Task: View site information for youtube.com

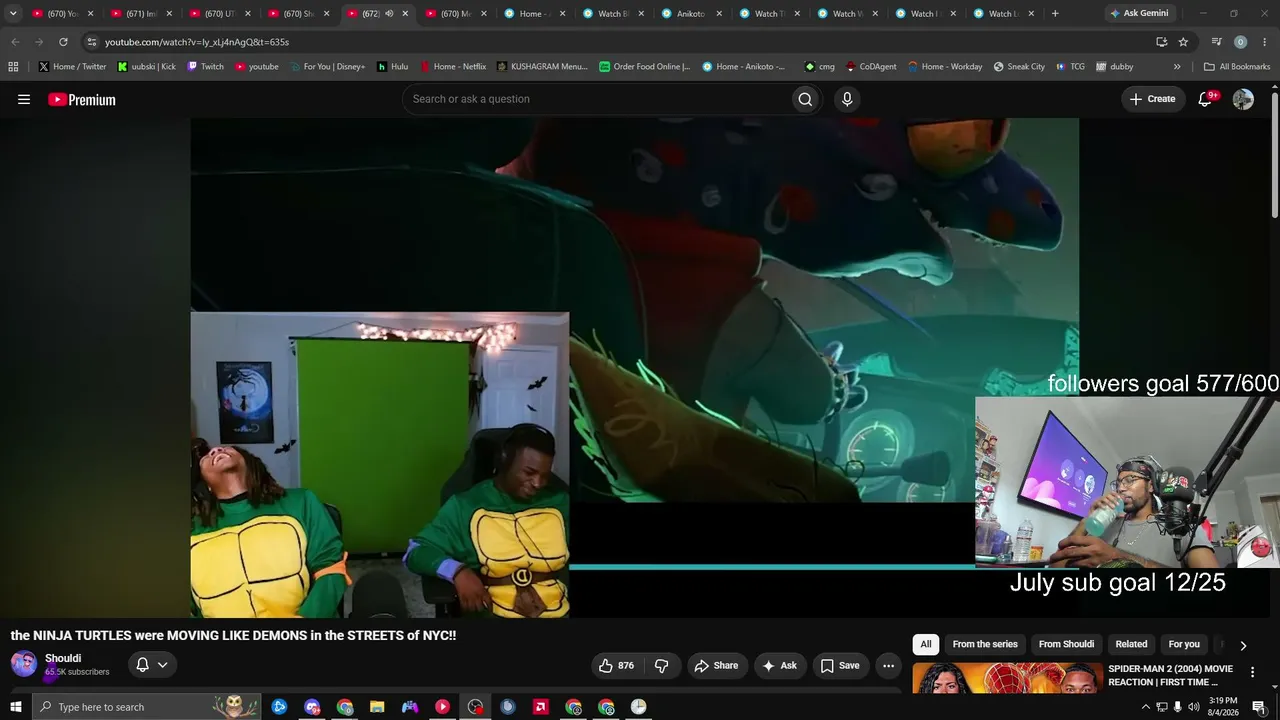Action: [92, 42]
